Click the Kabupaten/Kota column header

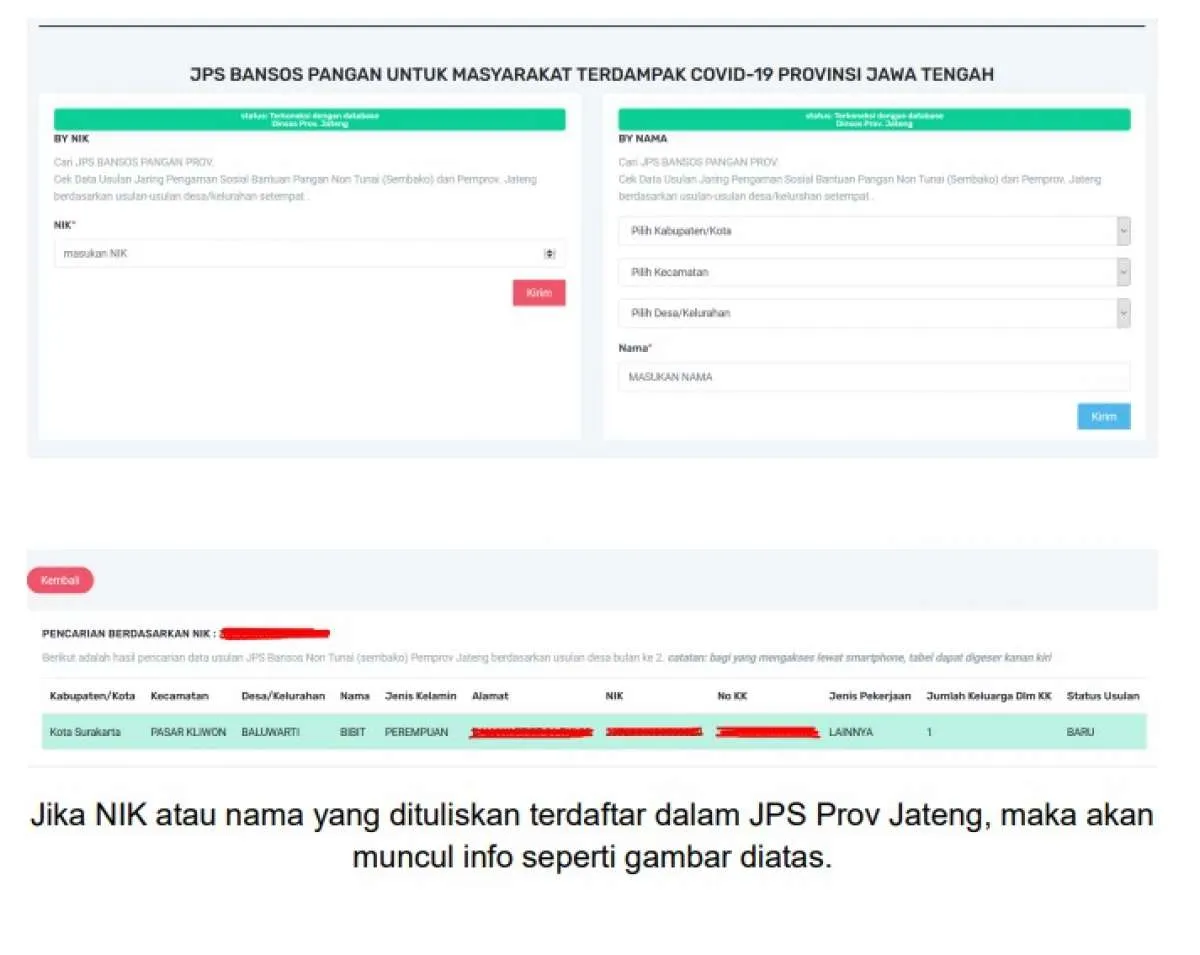[x=92, y=696]
